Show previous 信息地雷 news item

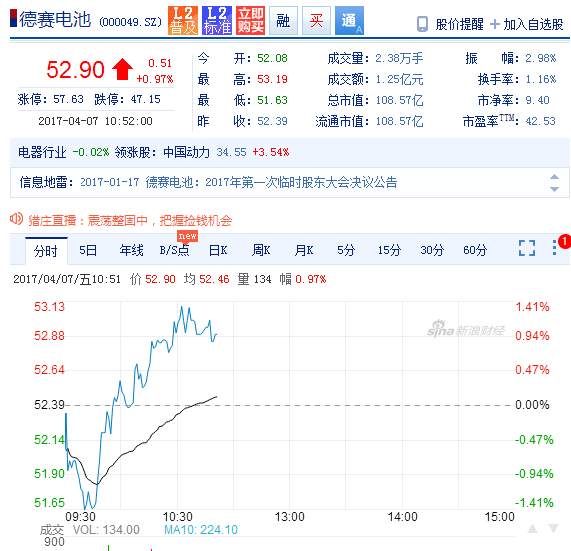click(554, 177)
